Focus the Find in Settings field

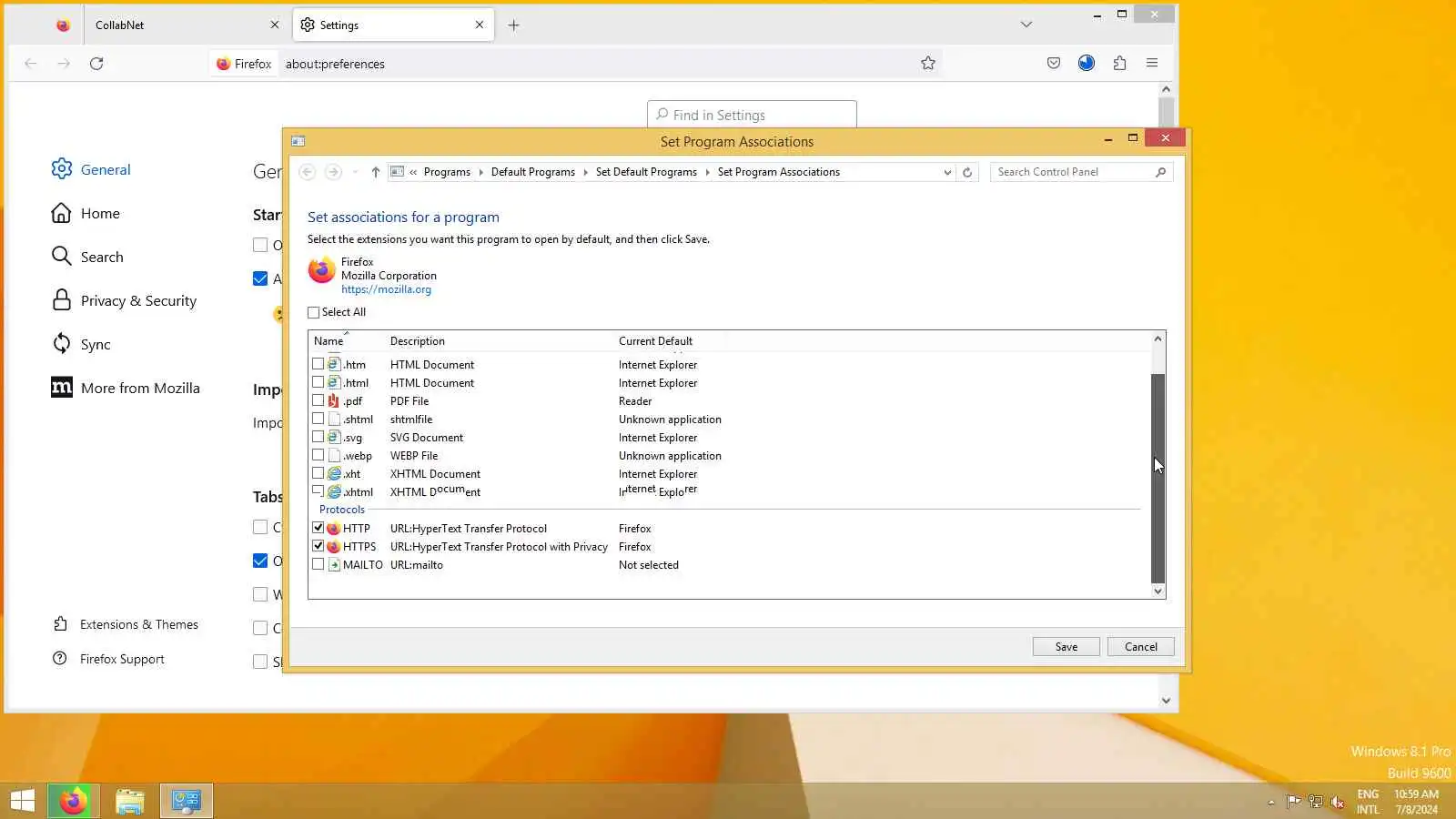pyautogui.click(x=752, y=116)
